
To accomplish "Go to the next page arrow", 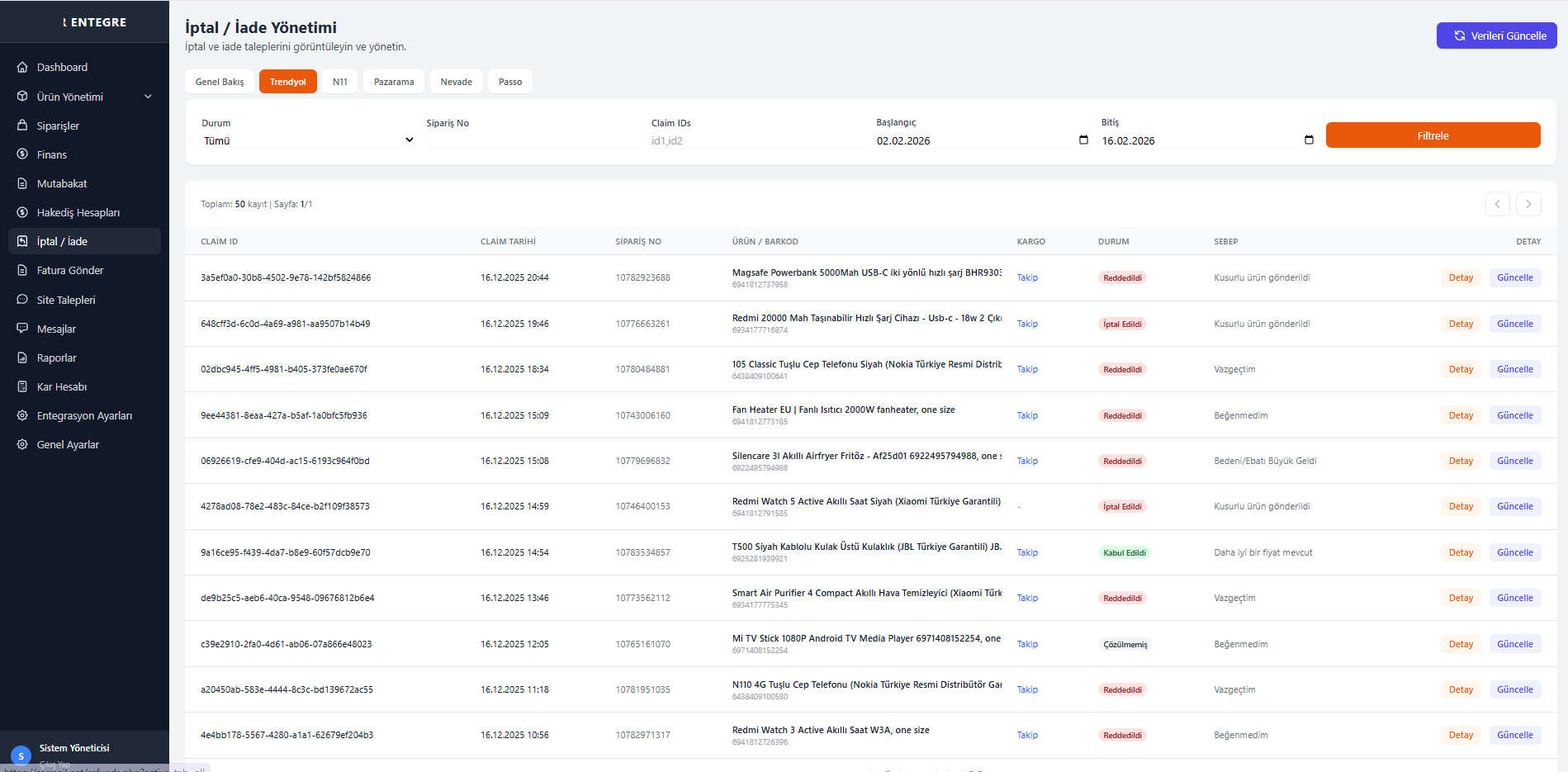I will (1528, 204).
